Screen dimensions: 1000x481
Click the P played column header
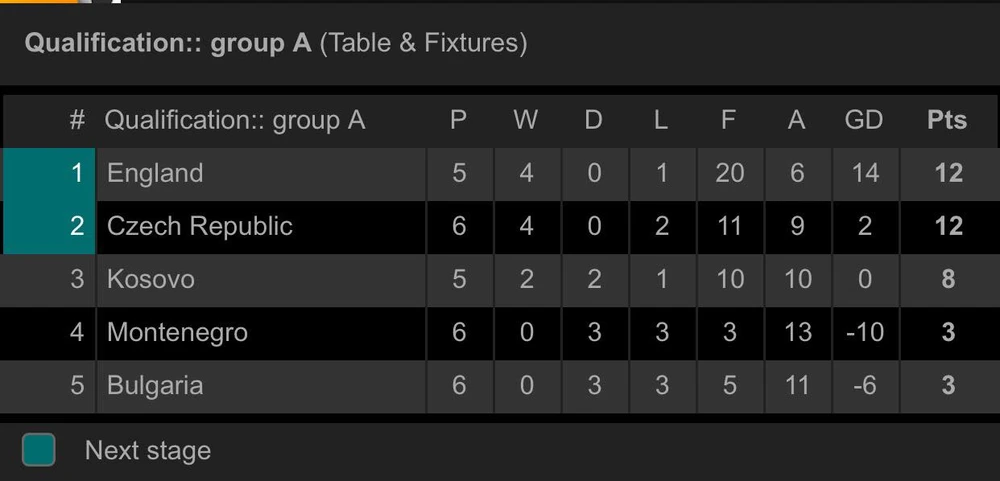pos(458,120)
